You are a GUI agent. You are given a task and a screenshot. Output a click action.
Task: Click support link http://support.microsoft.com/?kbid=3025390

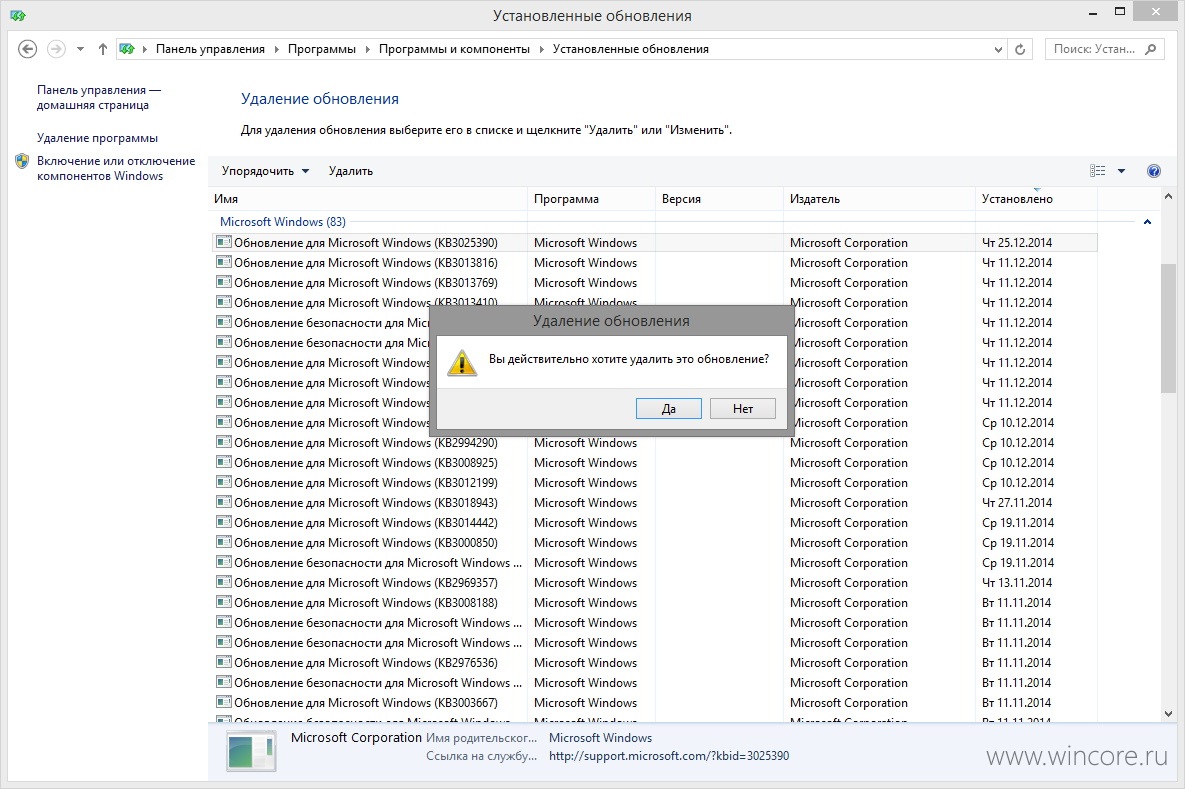669,756
